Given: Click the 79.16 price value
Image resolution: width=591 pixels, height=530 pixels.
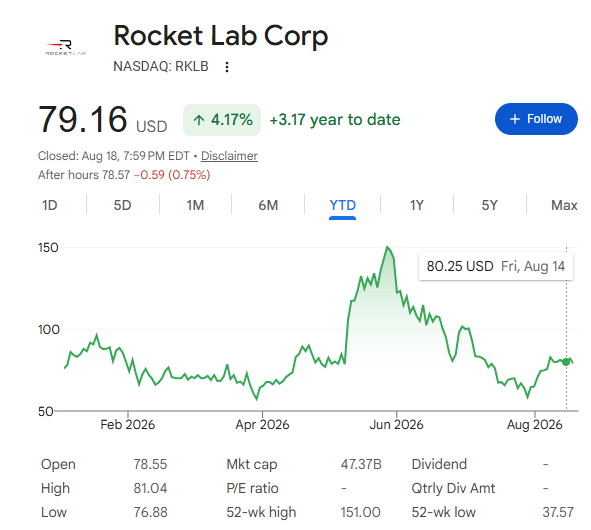Looking at the screenshot, I should click(x=83, y=119).
